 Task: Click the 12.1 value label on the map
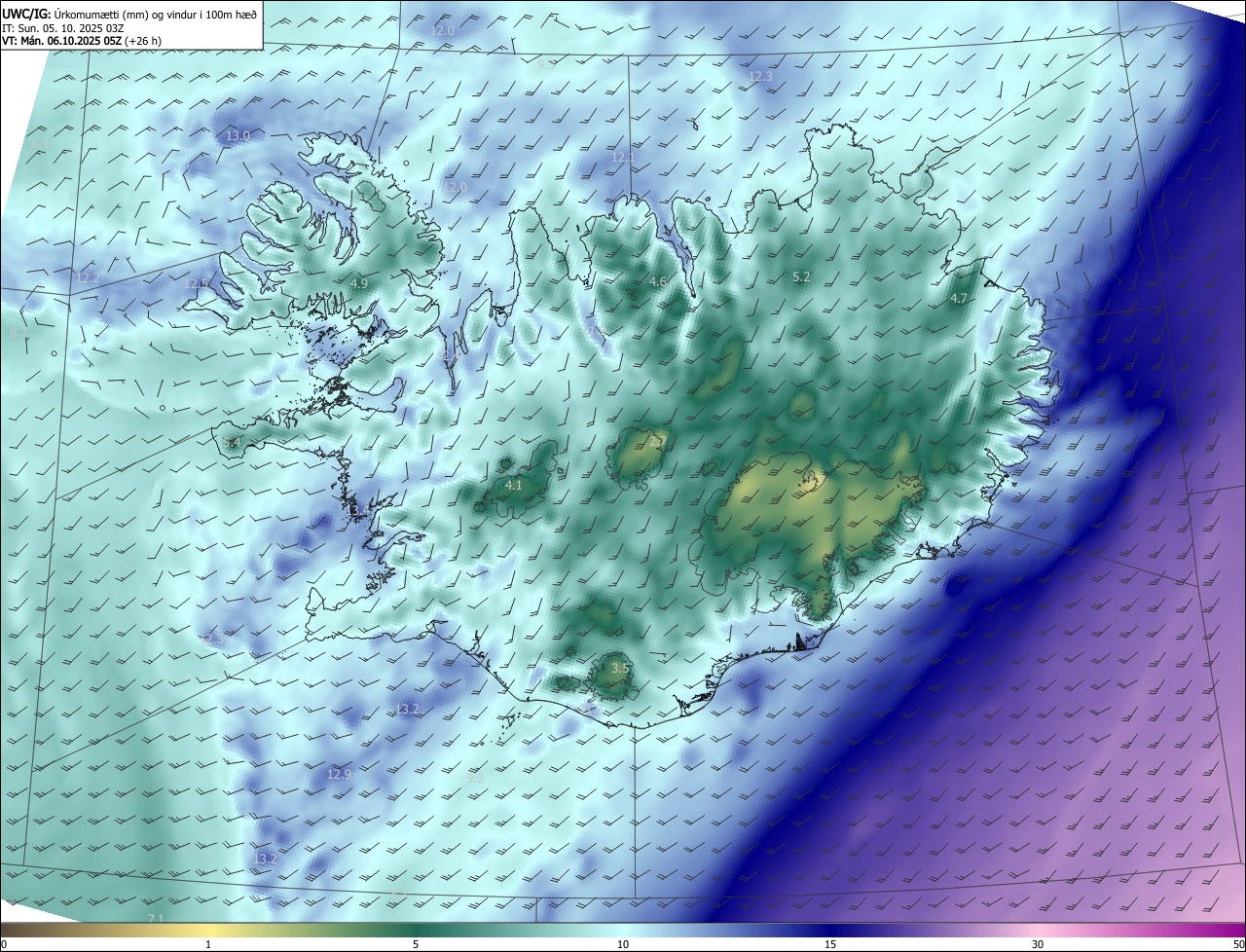point(623,157)
